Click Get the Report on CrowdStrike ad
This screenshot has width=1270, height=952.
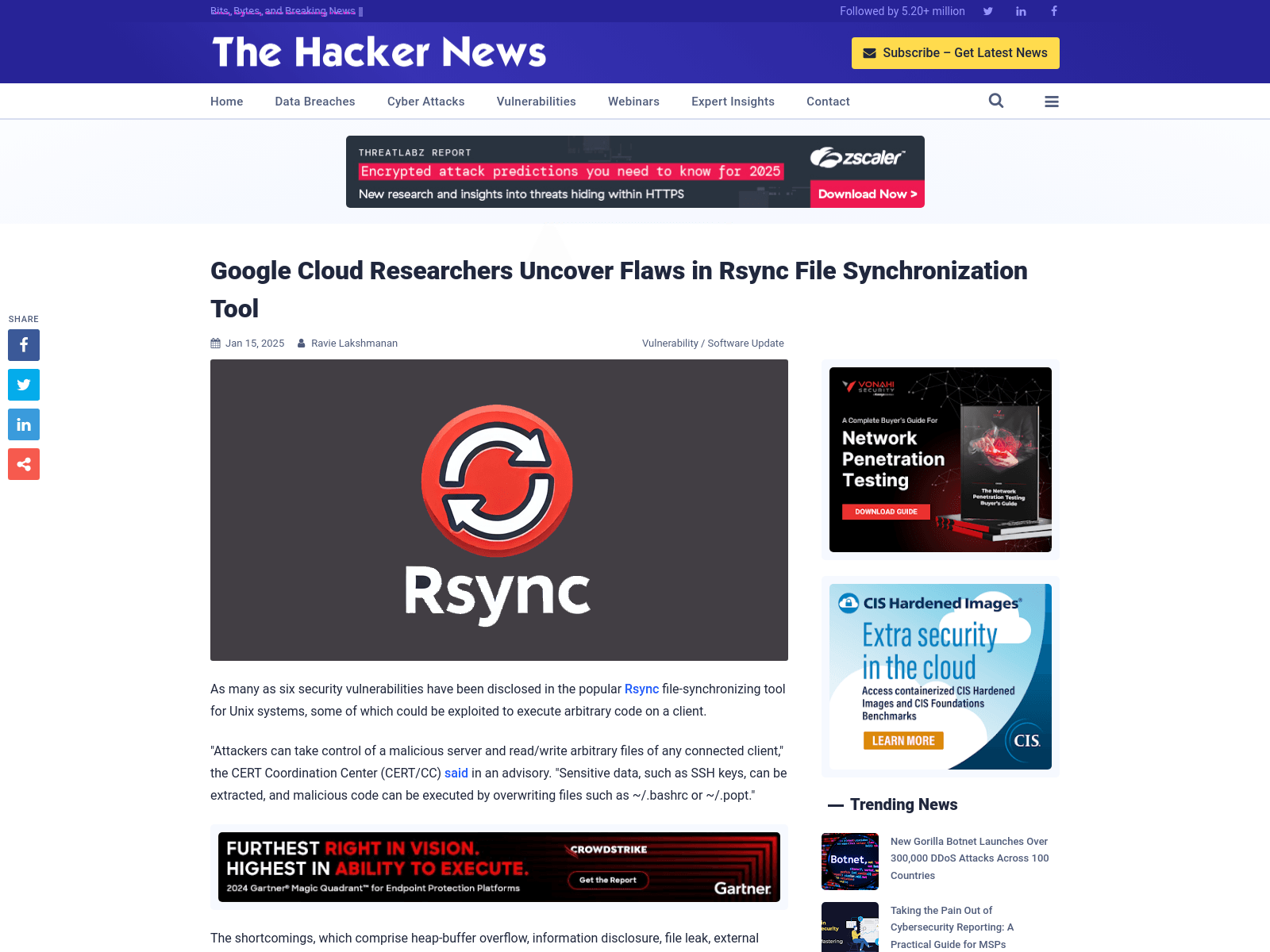pos(608,880)
